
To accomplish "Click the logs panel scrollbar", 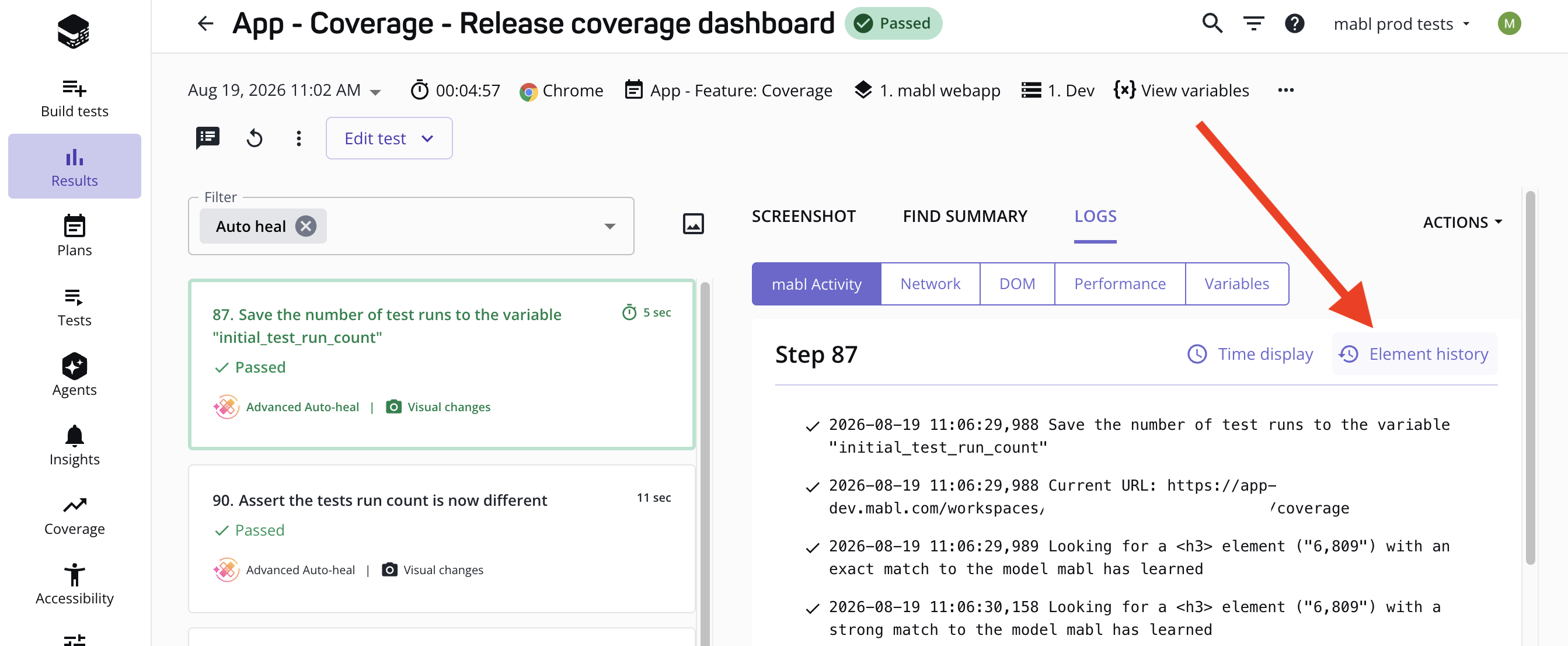I will pyautogui.click(x=1530, y=377).
